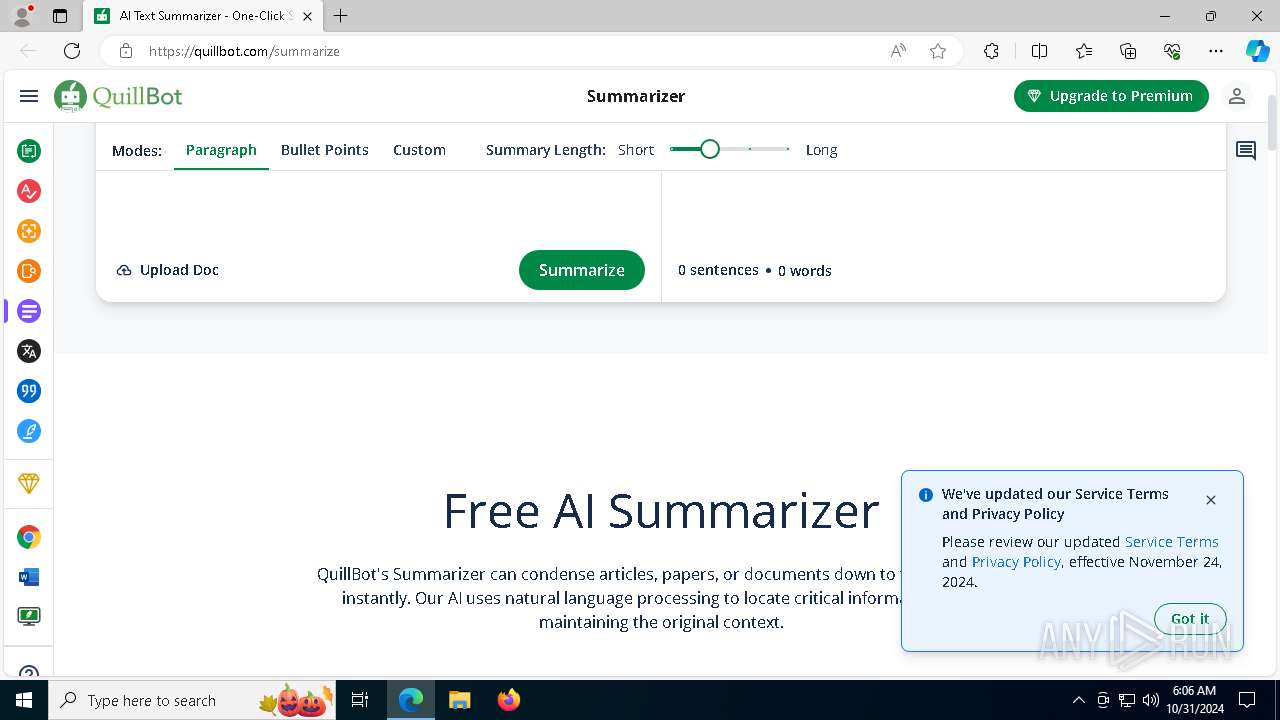Click the Summary Length slider handle

tap(710, 149)
